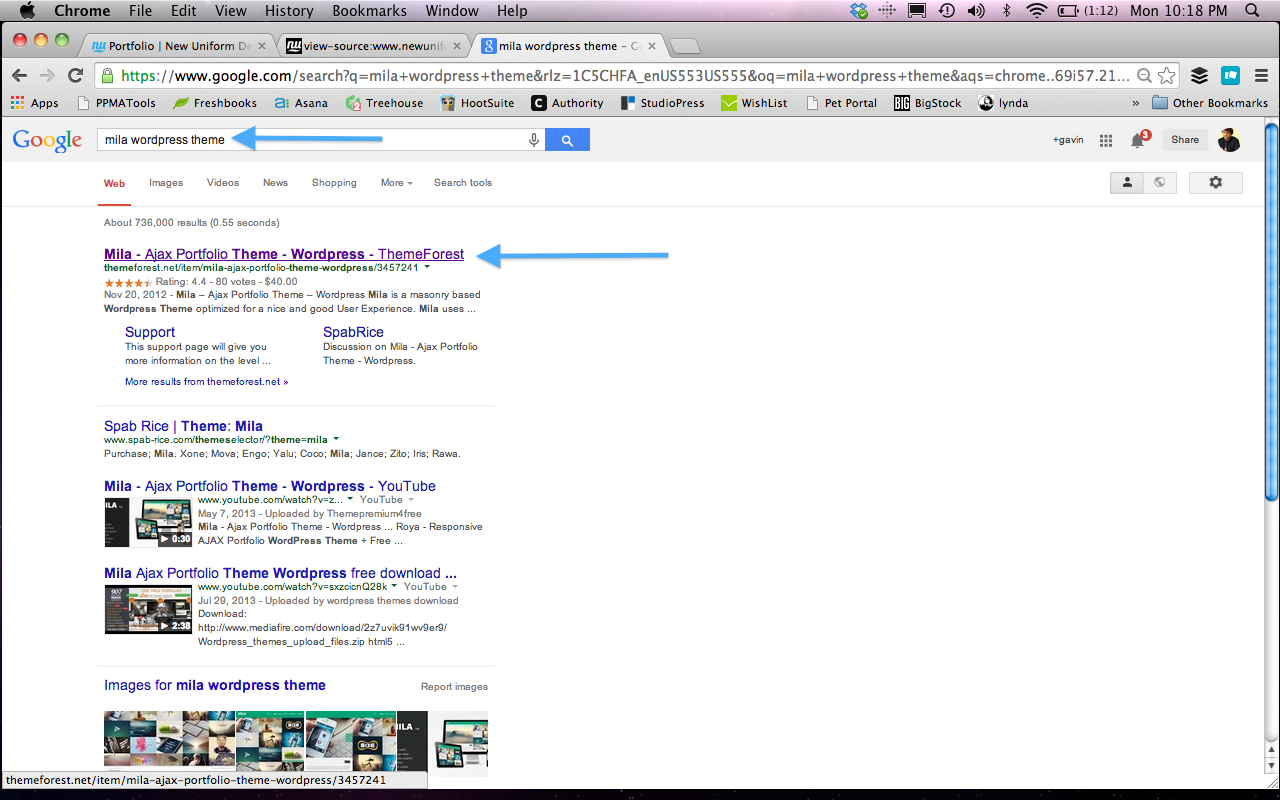Bookmark this page with the star icon
Image resolution: width=1280 pixels, height=800 pixels.
[1165, 76]
